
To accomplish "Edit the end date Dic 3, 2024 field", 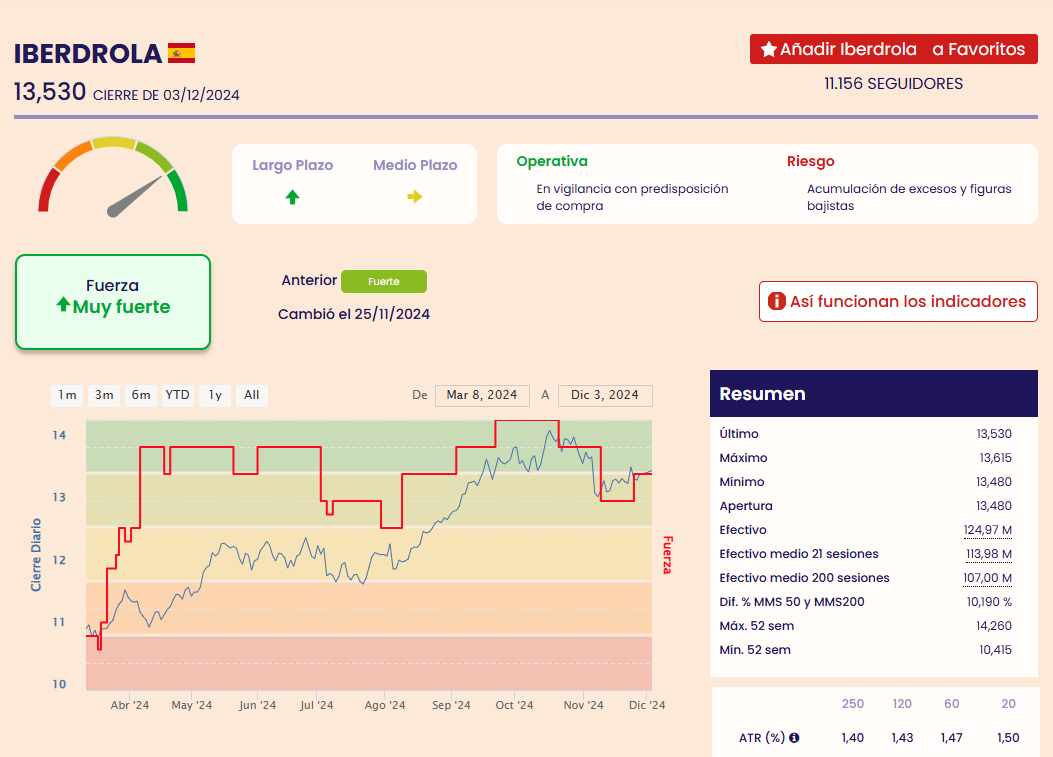I will click(x=605, y=395).
